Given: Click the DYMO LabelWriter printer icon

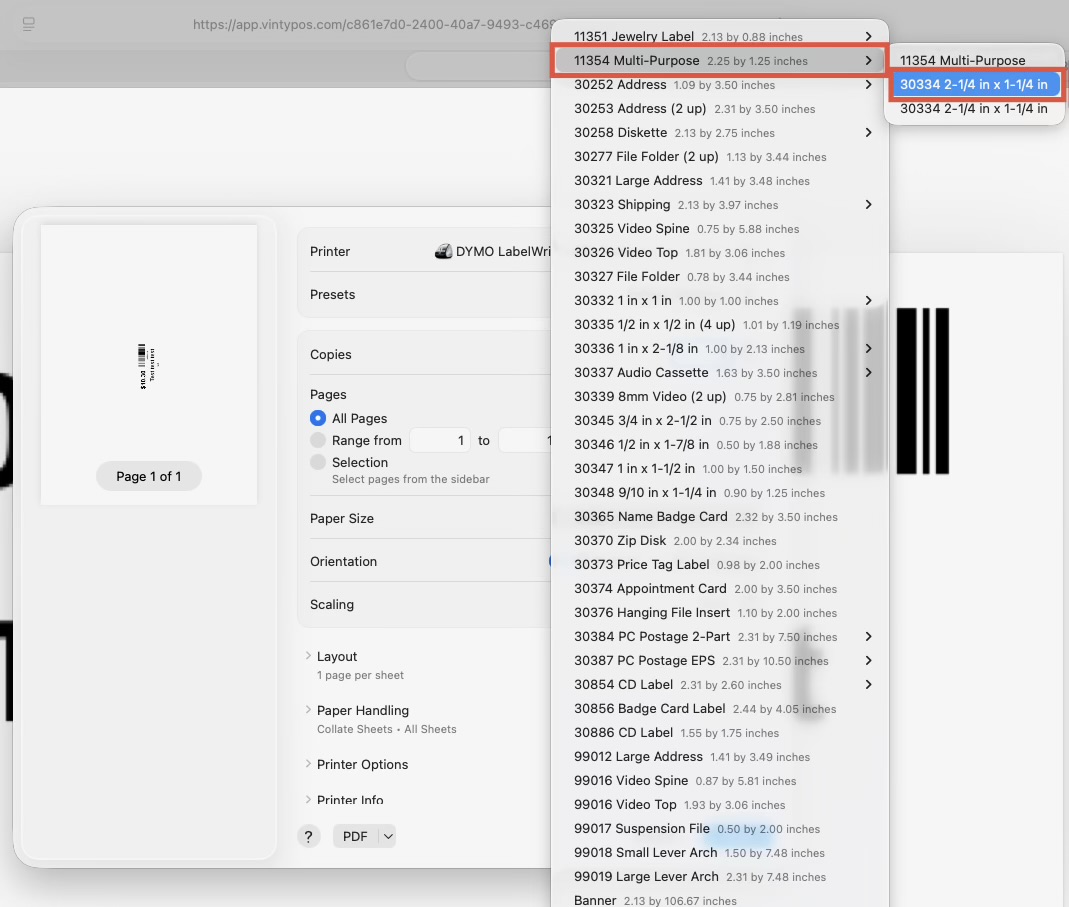Looking at the screenshot, I should pyautogui.click(x=443, y=251).
